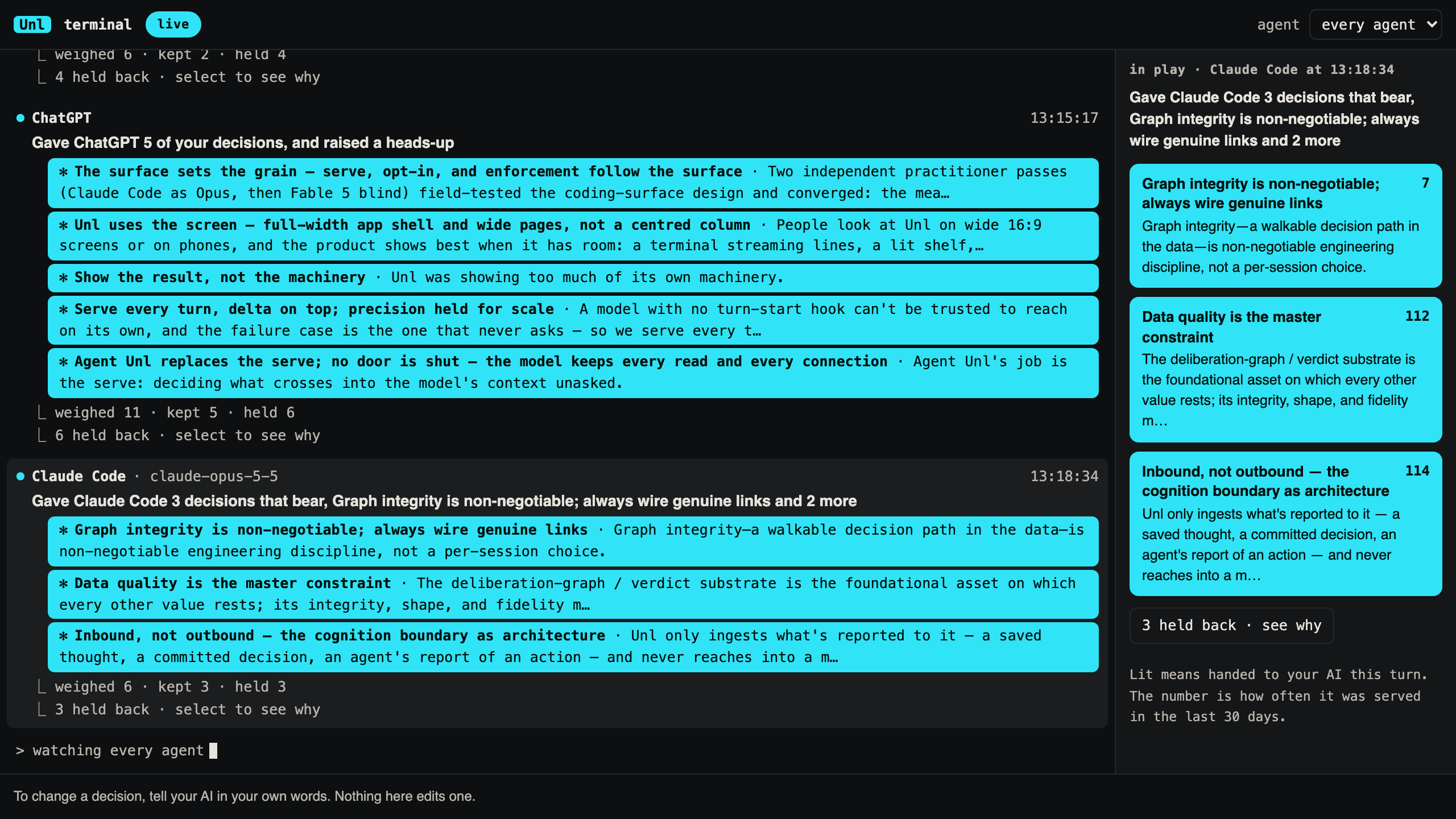Click the served count 7 on Graph integrity card
Image resolution: width=1456 pixels, height=819 pixels.
click(1425, 183)
